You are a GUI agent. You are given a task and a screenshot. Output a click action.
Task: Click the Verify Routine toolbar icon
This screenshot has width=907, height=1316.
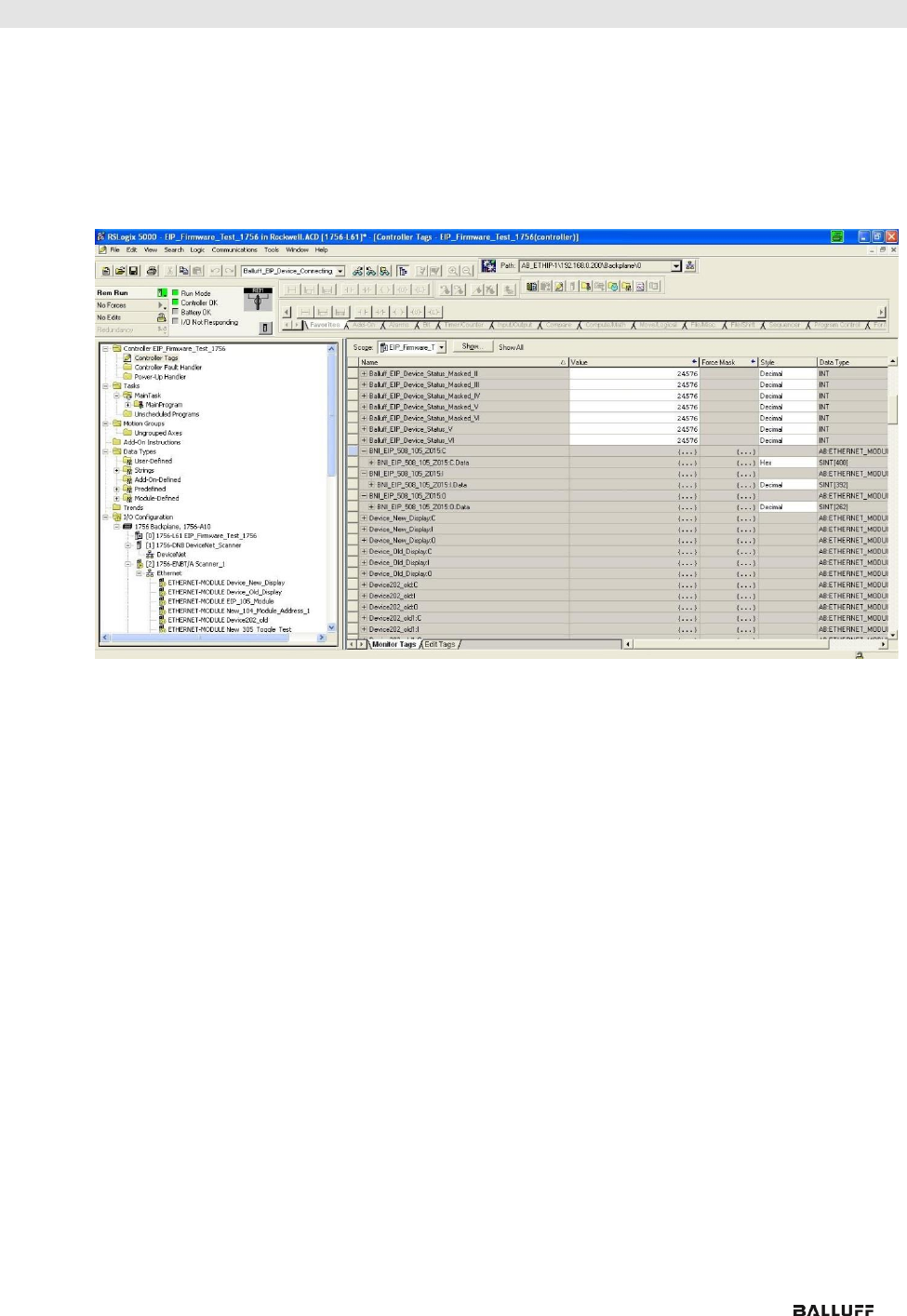tap(423, 271)
